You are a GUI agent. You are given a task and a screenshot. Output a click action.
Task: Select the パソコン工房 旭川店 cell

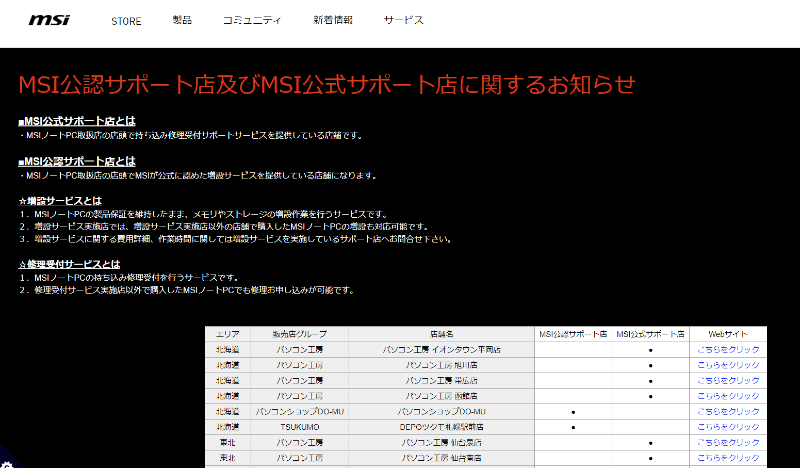441,365
